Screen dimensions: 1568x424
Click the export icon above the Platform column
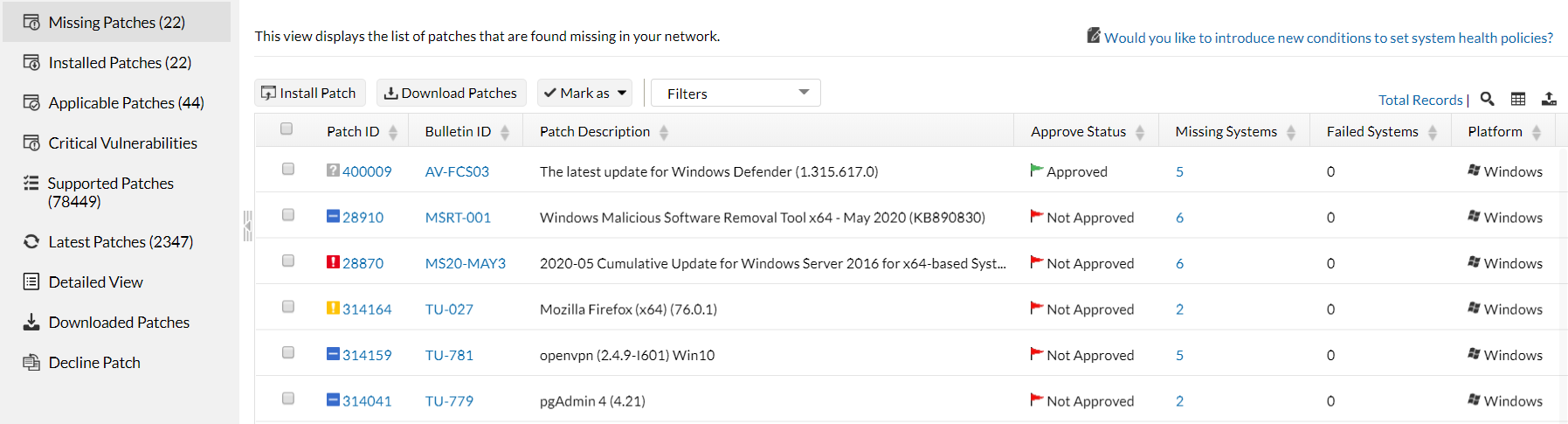pyautogui.click(x=1549, y=99)
